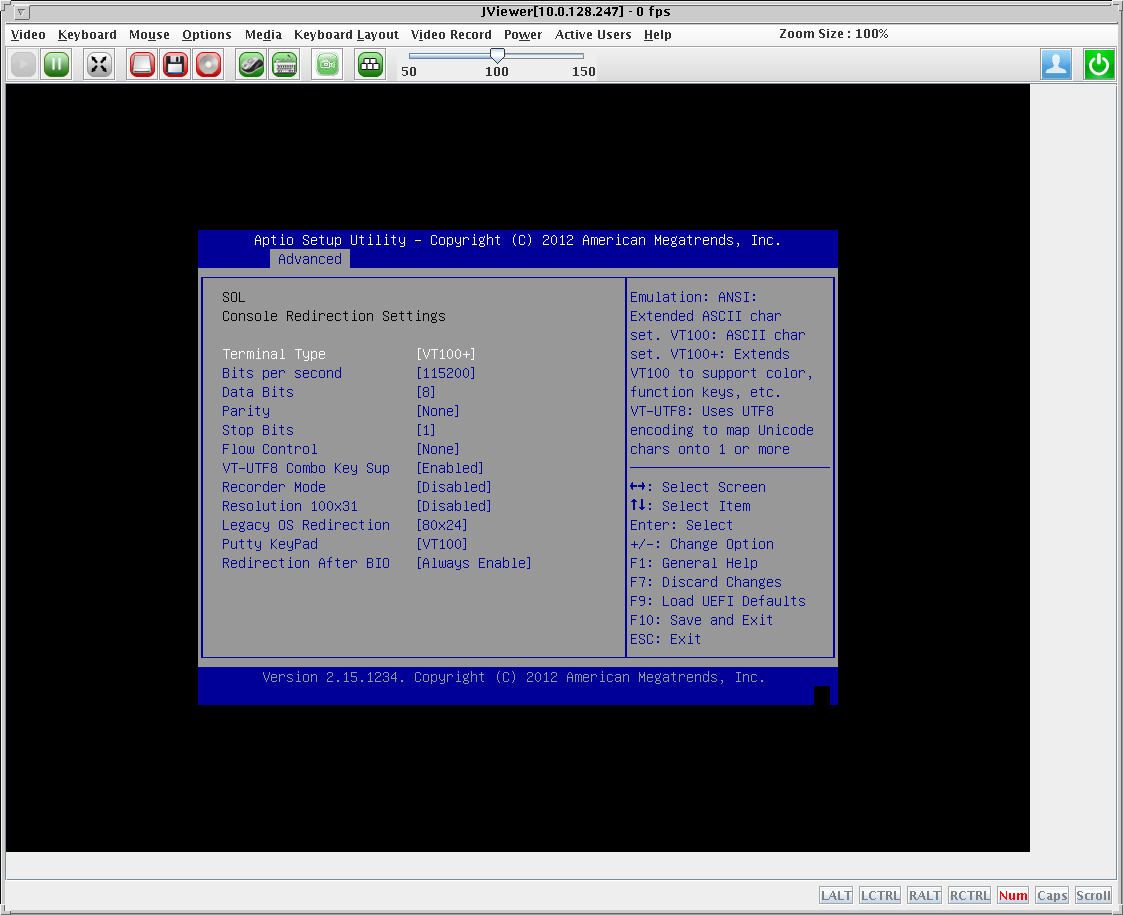The image size is (1123, 915).
Task: Click the F9: Load UEFI Defaults hint
Action: [718, 601]
